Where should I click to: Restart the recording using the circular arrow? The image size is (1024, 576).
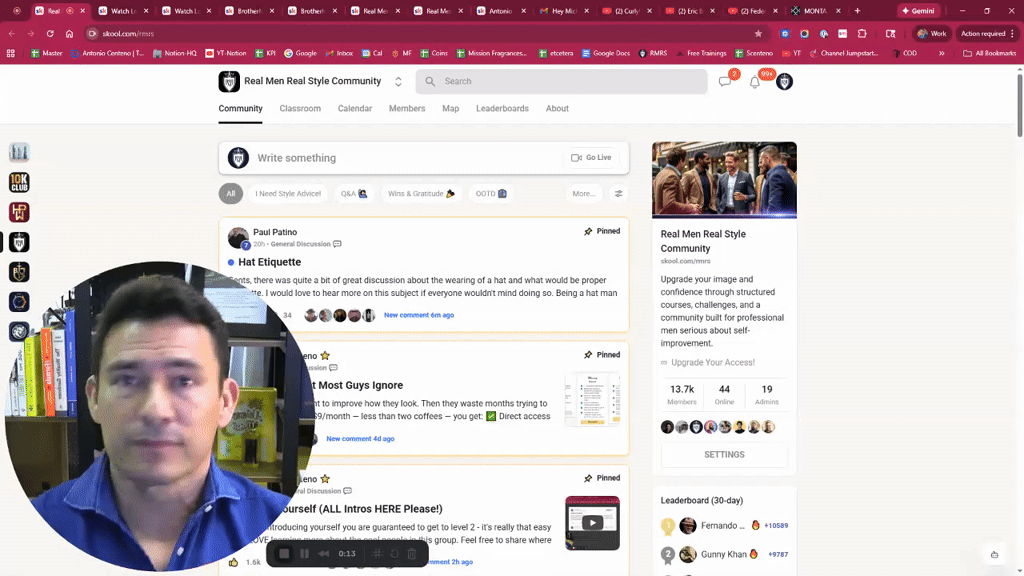[394, 553]
